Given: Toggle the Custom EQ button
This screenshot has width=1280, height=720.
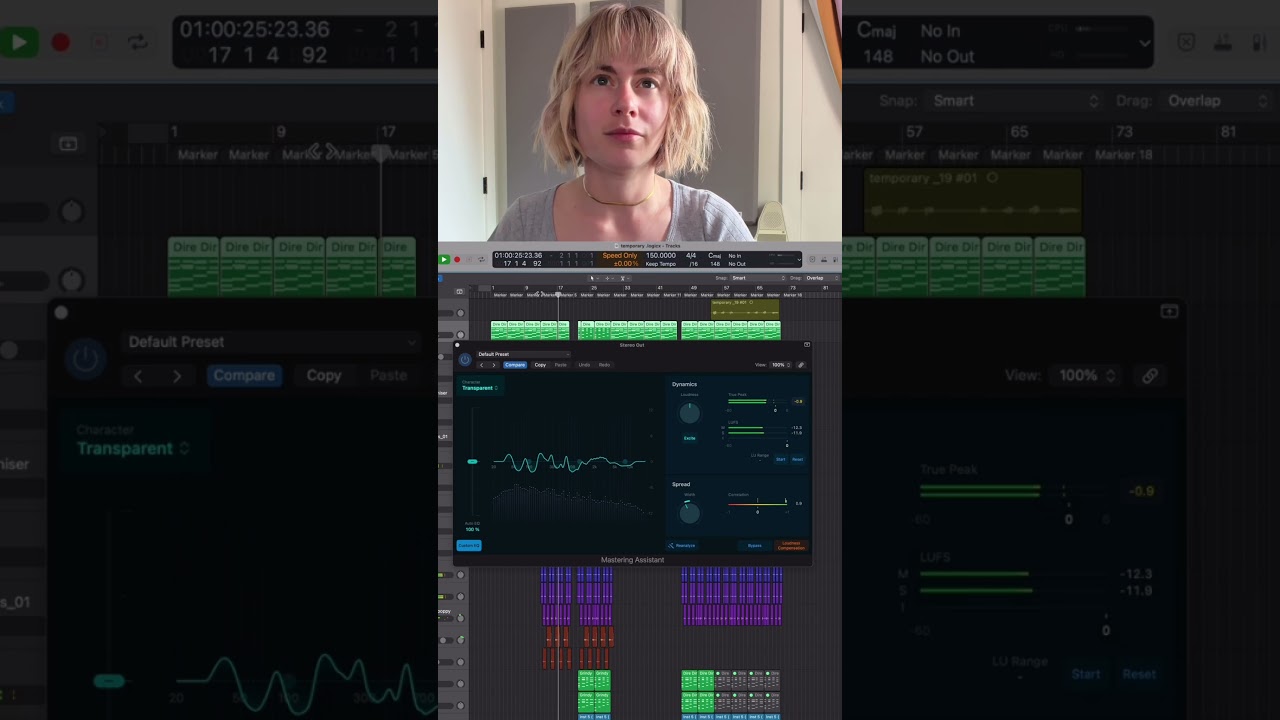Looking at the screenshot, I should pyautogui.click(x=468, y=545).
